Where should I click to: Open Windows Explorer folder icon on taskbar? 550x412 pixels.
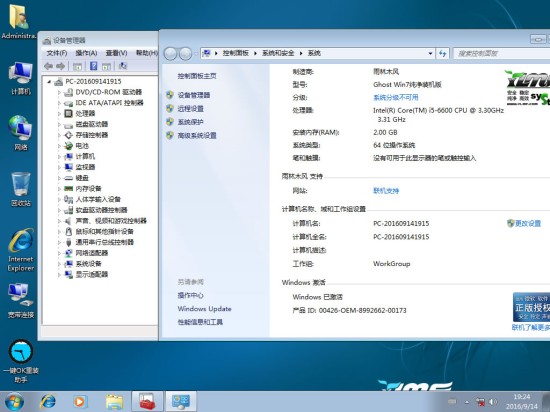tap(114, 402)
